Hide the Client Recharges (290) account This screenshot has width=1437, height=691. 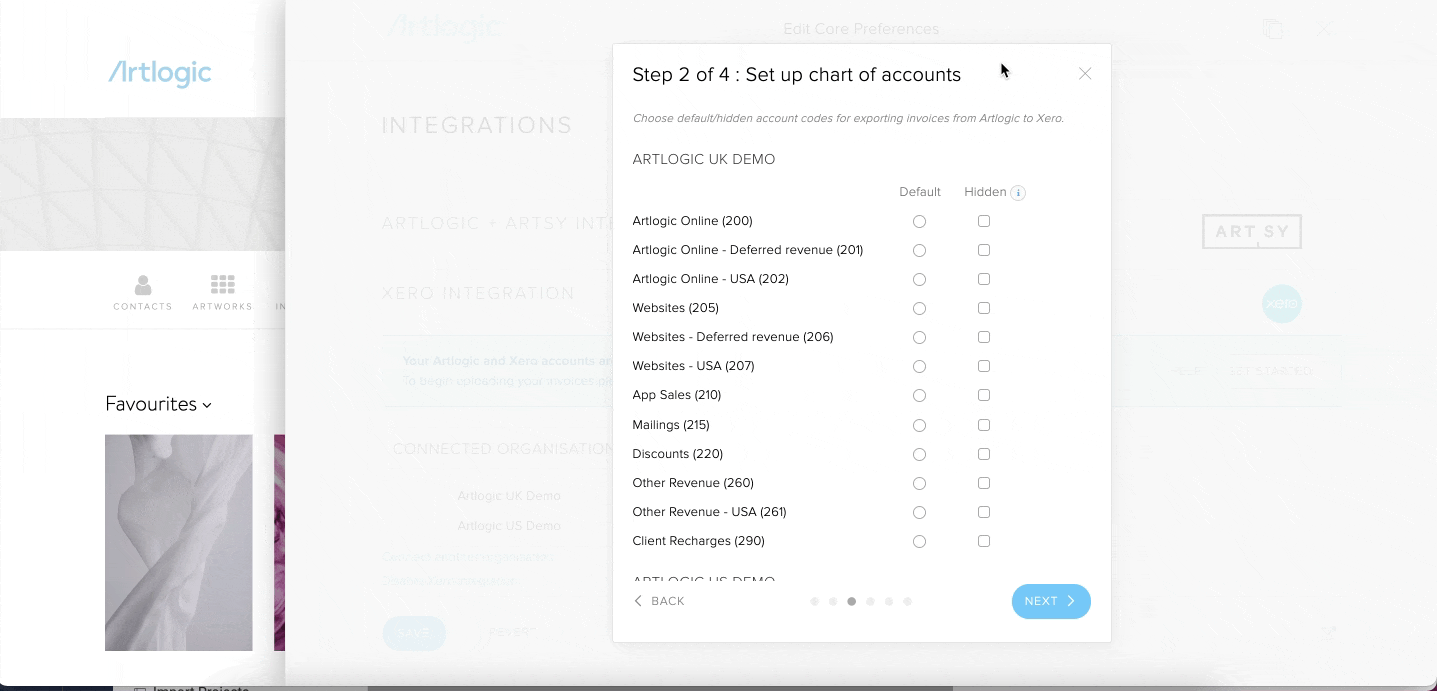point(984,541)
